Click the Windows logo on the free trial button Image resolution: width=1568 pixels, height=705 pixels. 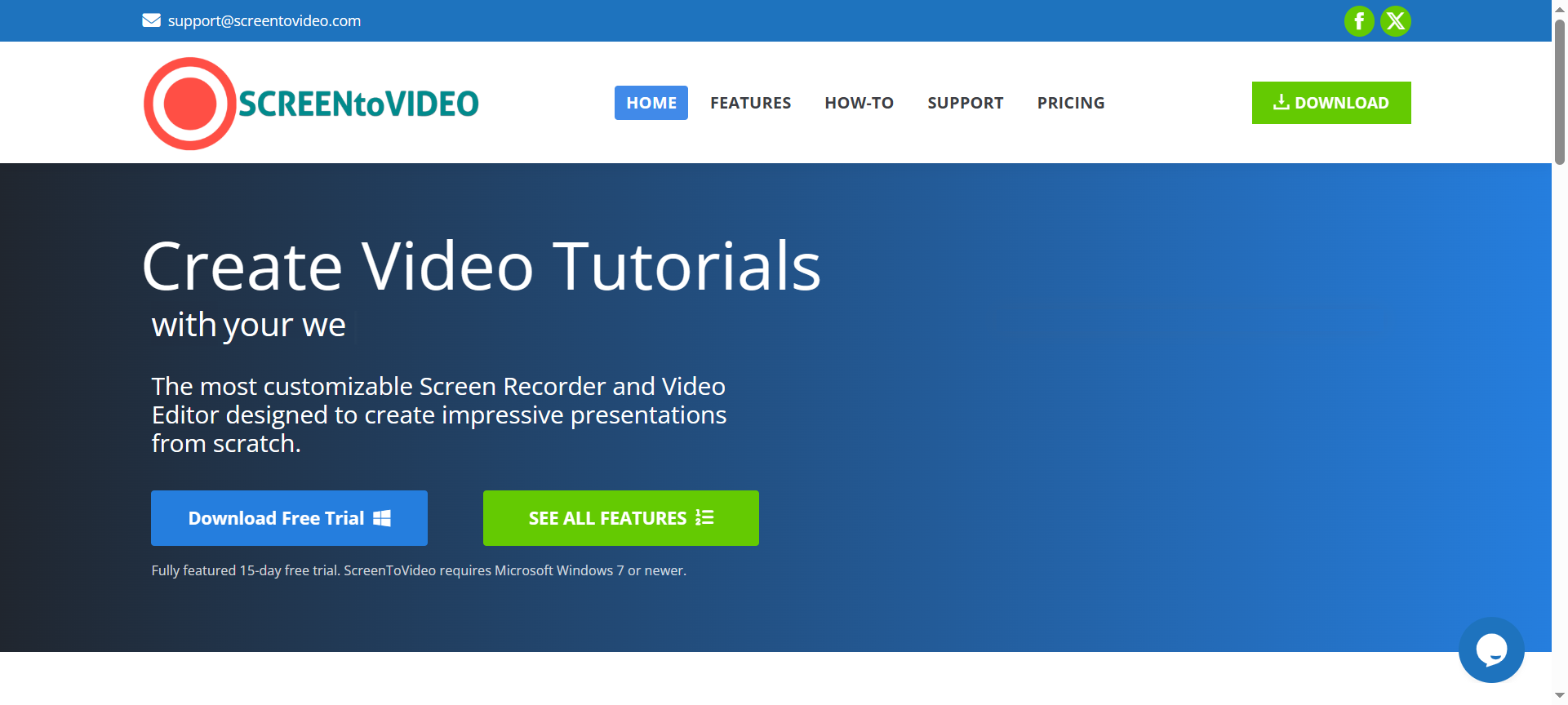click(x=382, y=518)
